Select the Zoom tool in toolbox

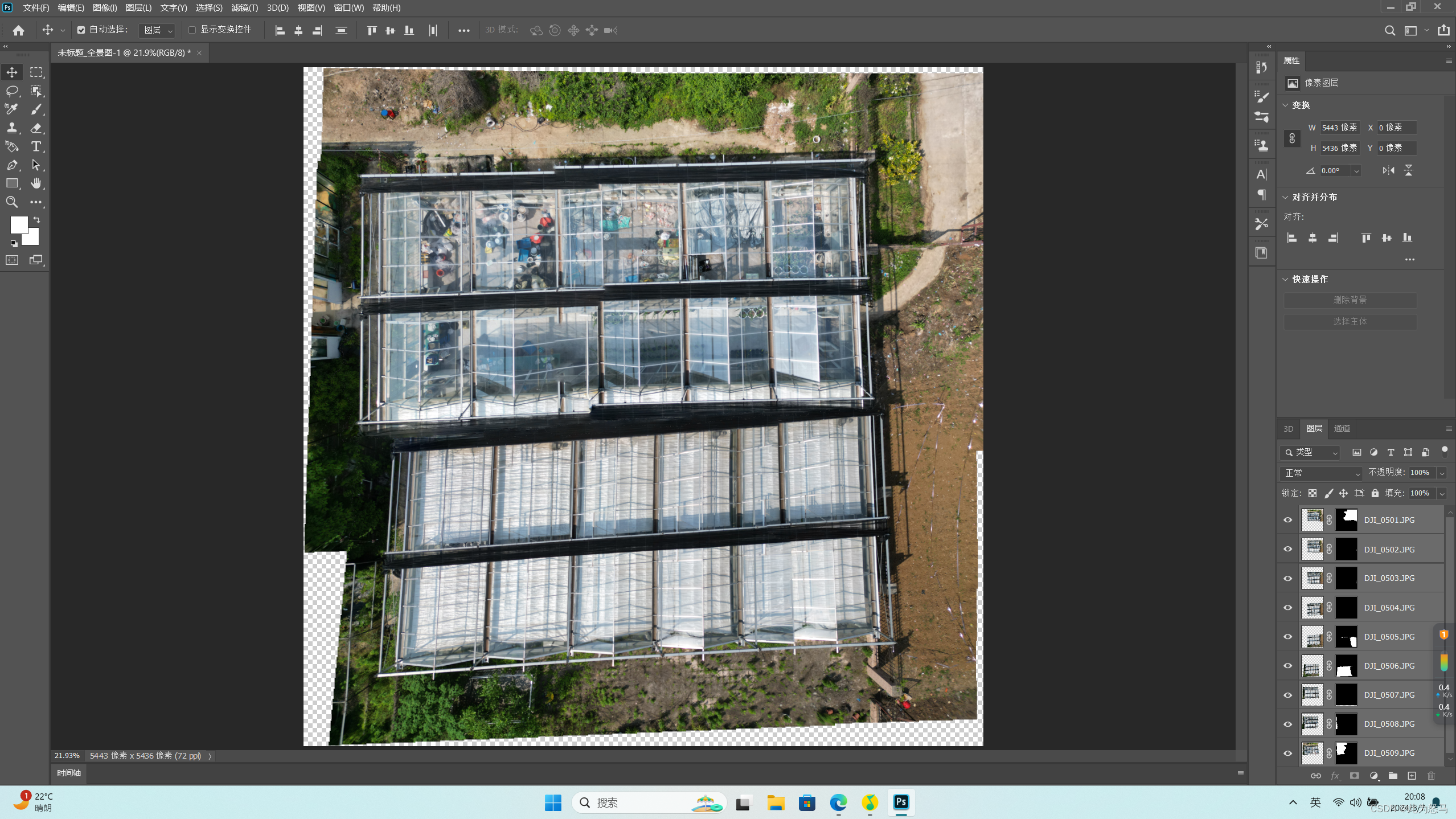(x=12, y=202)
